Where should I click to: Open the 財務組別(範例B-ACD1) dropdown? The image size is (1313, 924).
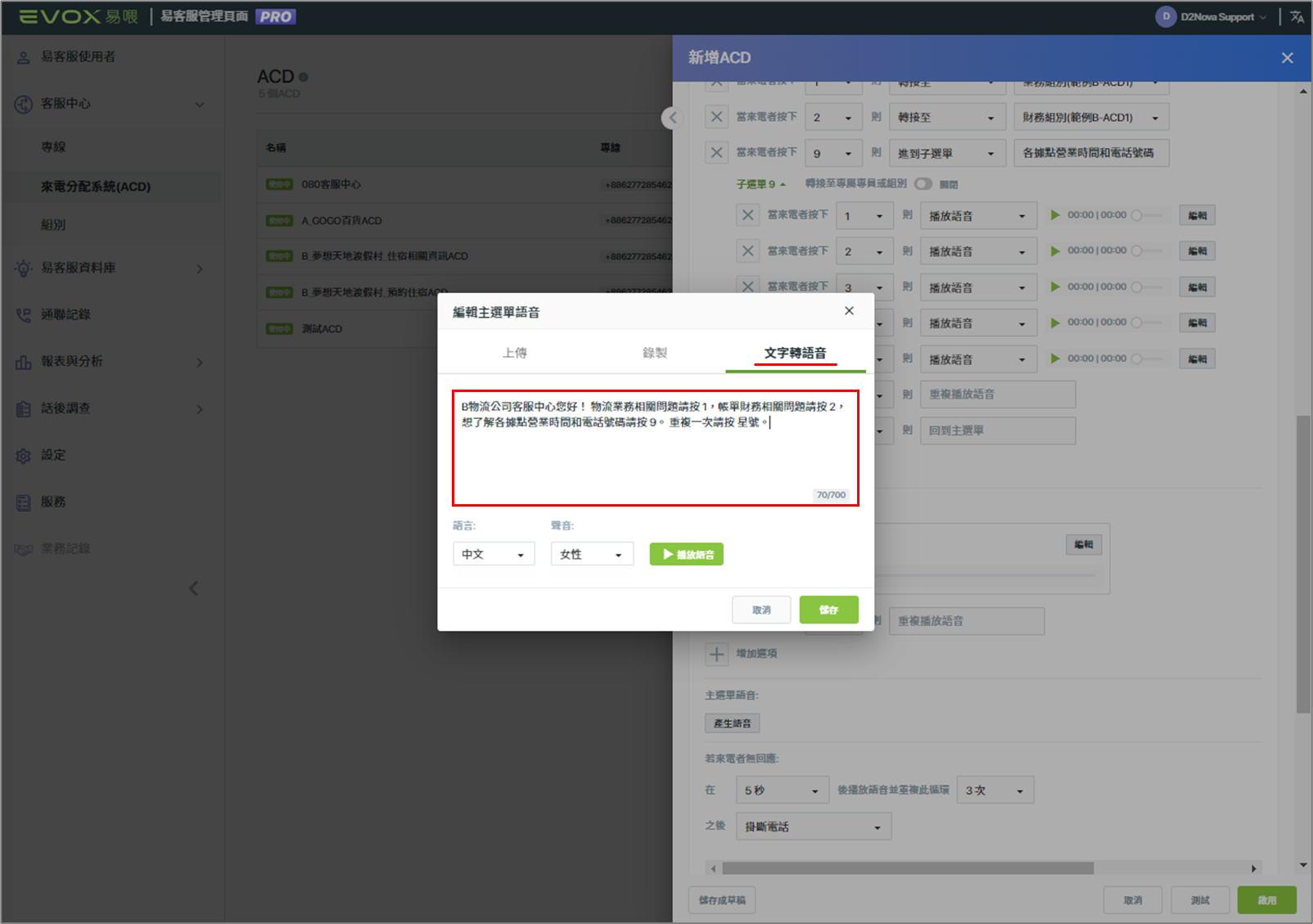pyautogui.click(x=1091, y=117)
